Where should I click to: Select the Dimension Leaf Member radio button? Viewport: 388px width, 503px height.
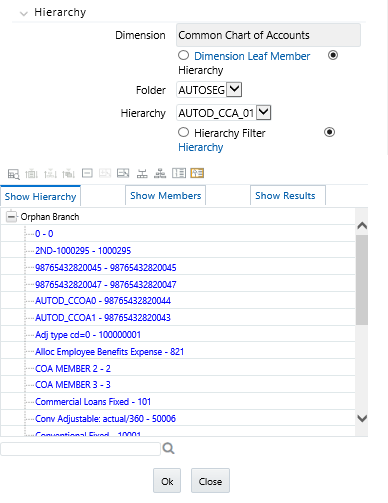183,55
